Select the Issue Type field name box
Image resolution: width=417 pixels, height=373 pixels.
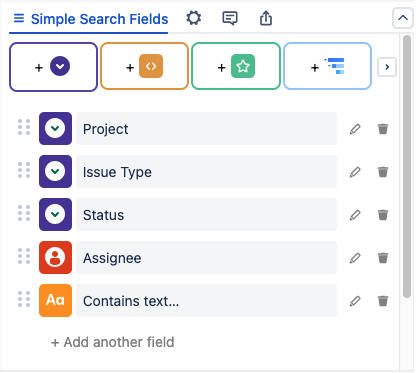tap(206, 172)
